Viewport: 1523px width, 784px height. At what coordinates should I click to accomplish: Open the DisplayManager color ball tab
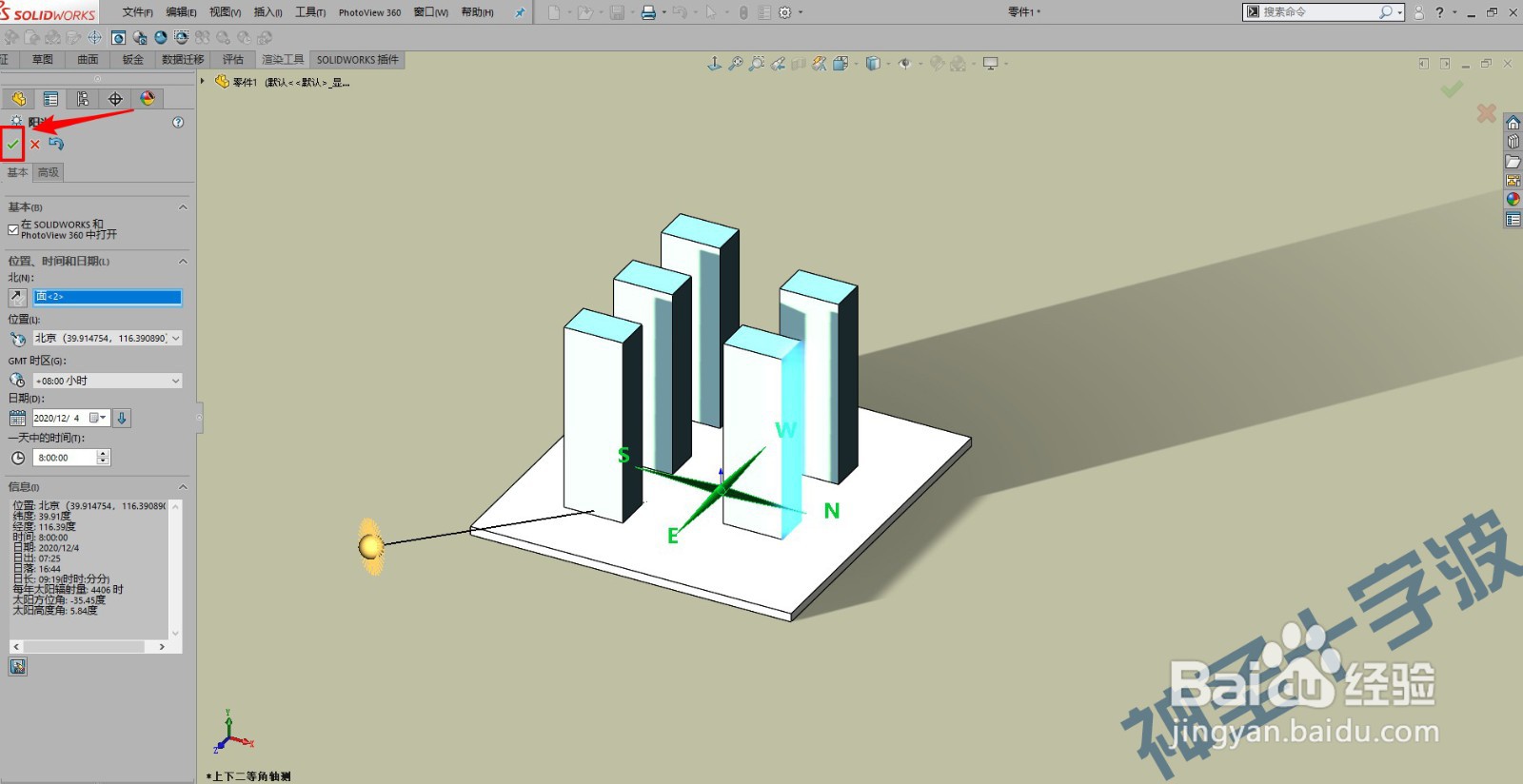[148, 99]
